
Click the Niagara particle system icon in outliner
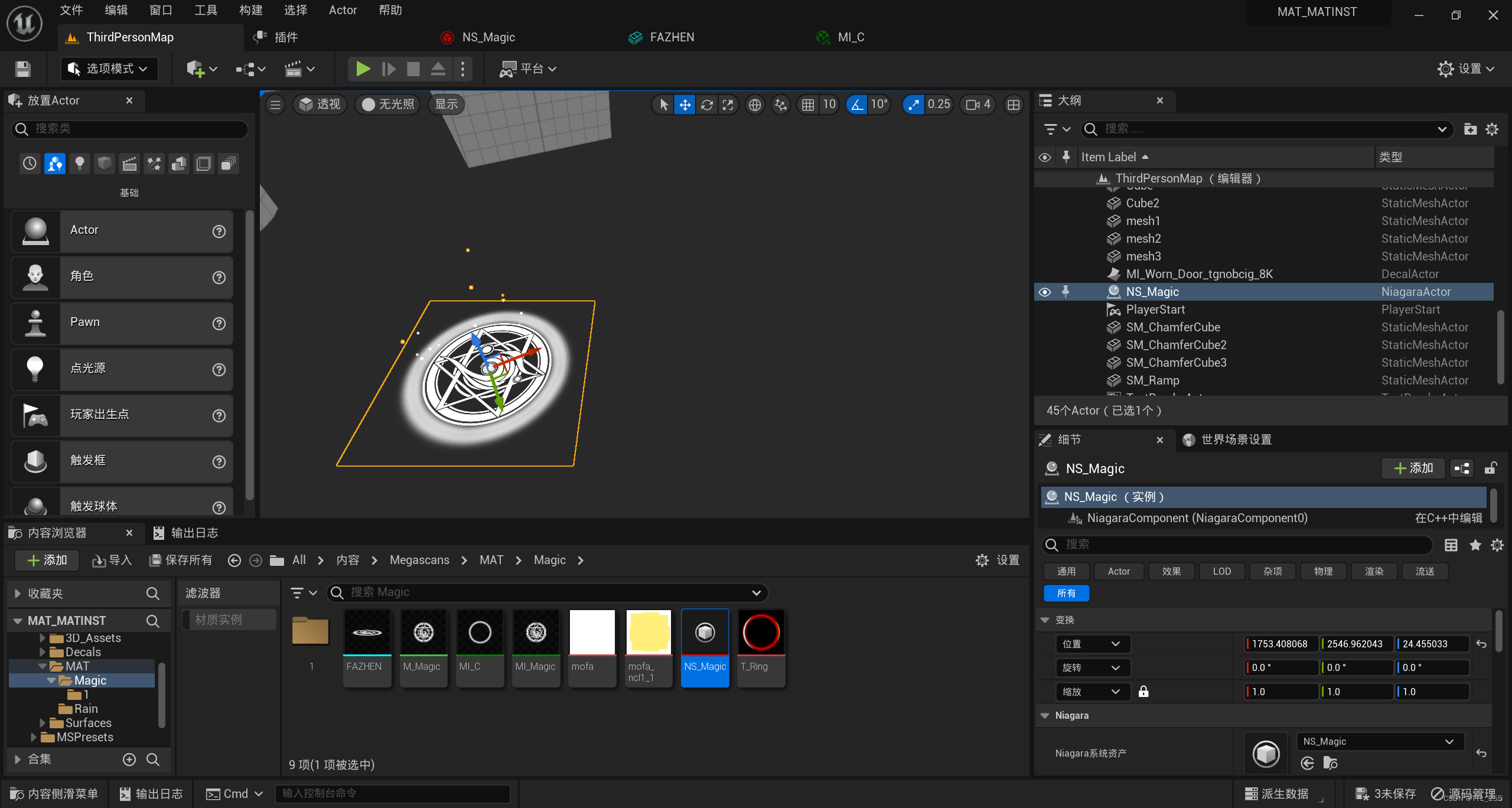click(1113, 291)
